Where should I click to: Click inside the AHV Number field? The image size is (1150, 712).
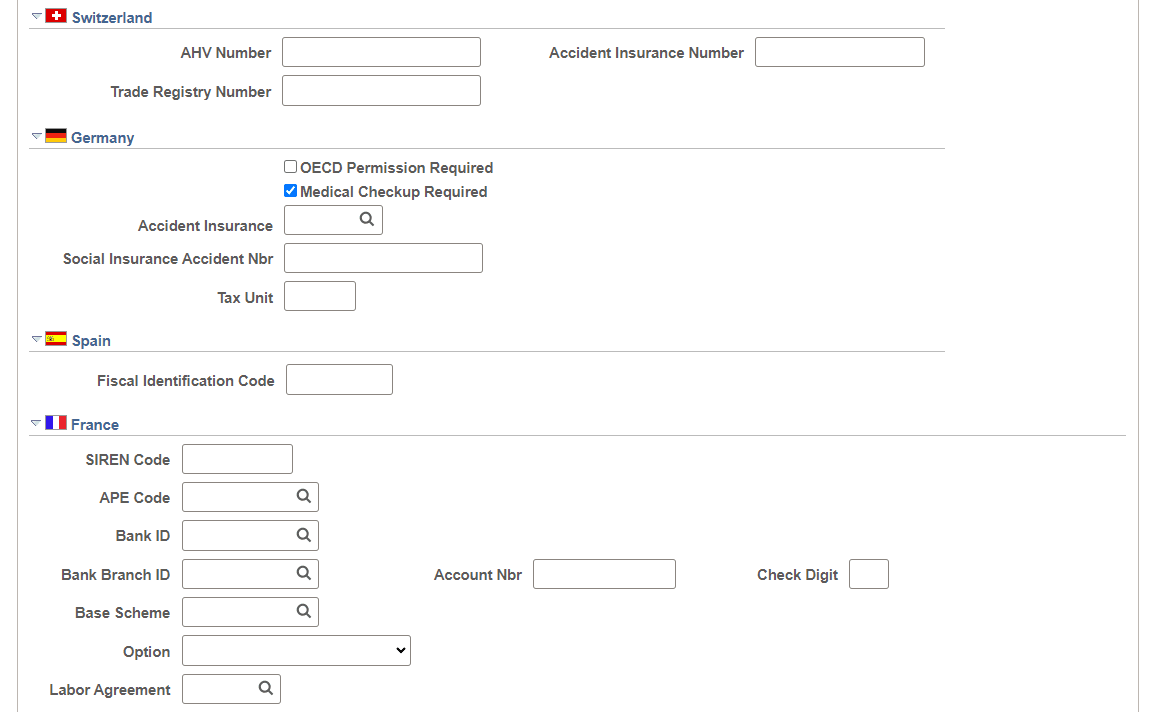click(381, 51)
